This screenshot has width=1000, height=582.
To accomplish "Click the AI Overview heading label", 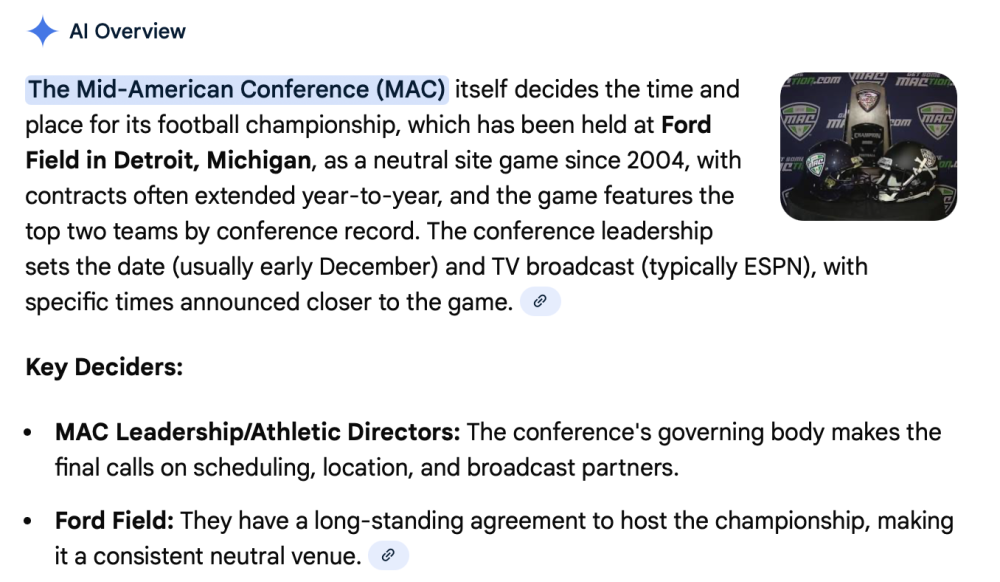I will (x=127, y=31).
